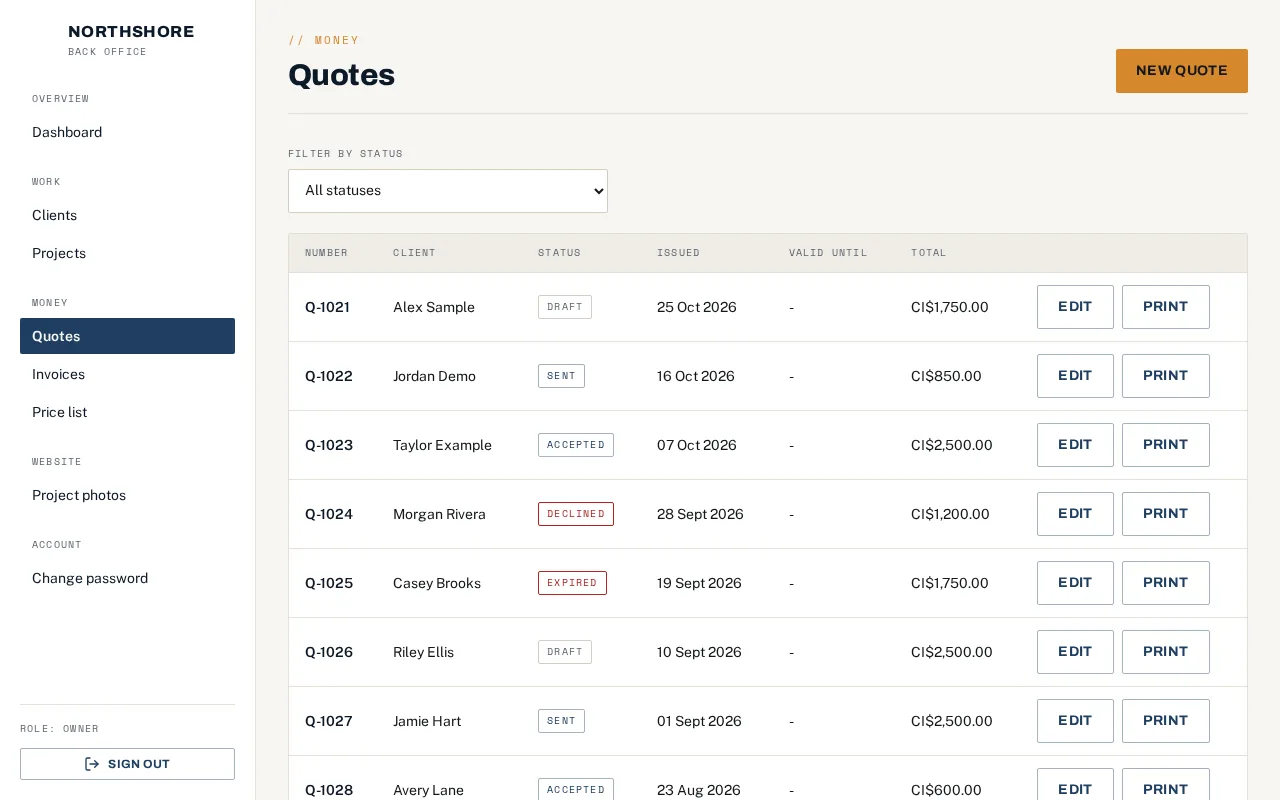The width and height of the screenshot is (1280, 800).
Task: Click the sign out arrow icon
Action: point(92,764)
